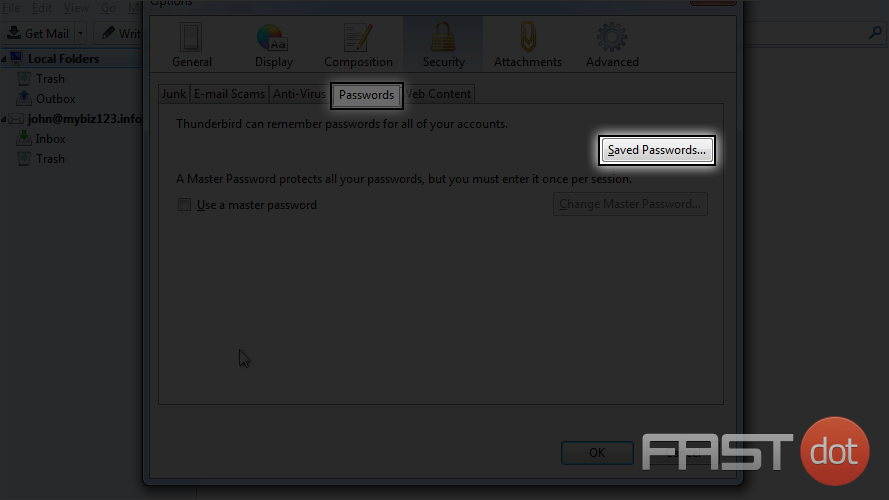
Task: Expand the Get Mail dropdown arrow
Action: click(81, 33)
